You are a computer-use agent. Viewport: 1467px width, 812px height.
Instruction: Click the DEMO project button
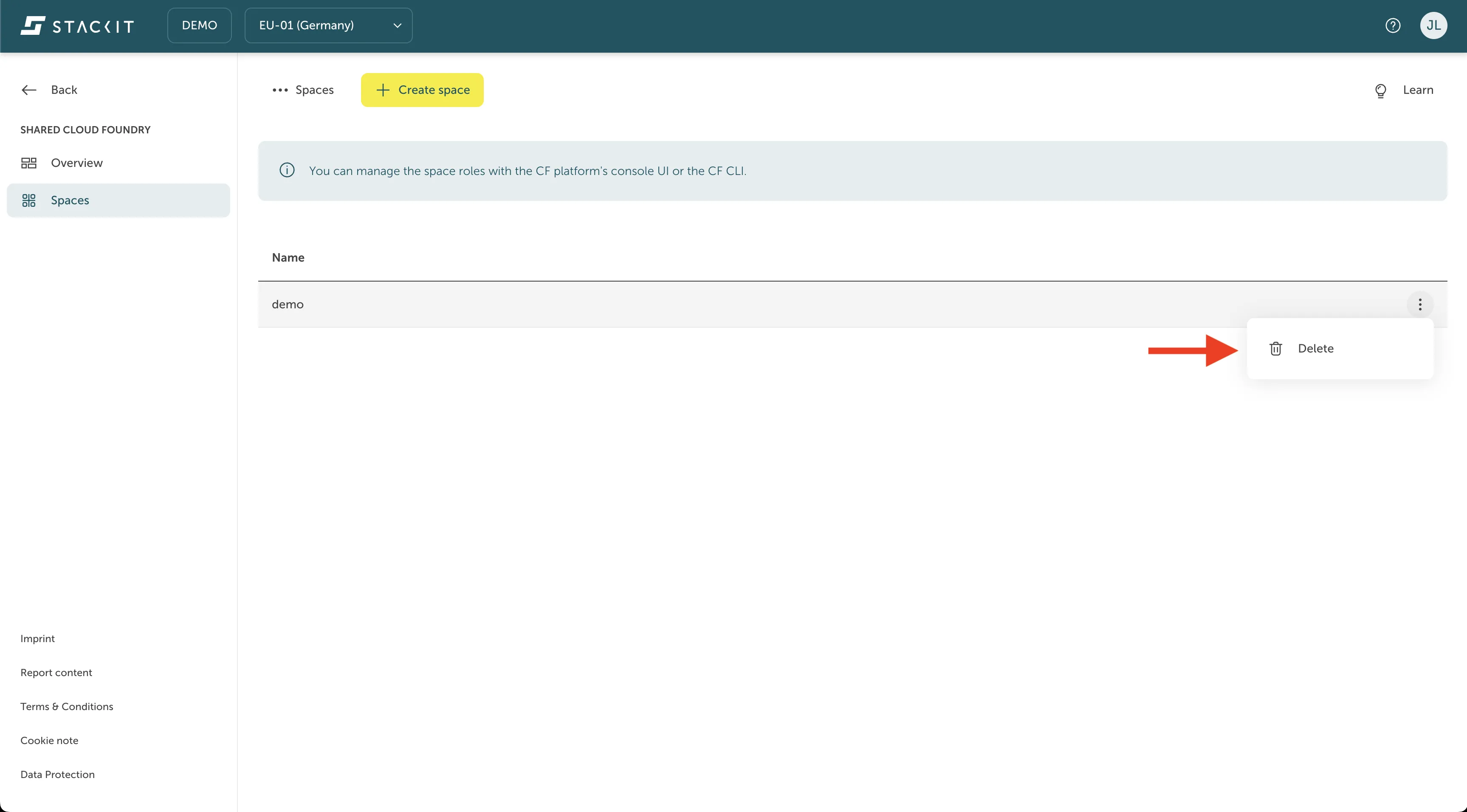click(199, 25)
